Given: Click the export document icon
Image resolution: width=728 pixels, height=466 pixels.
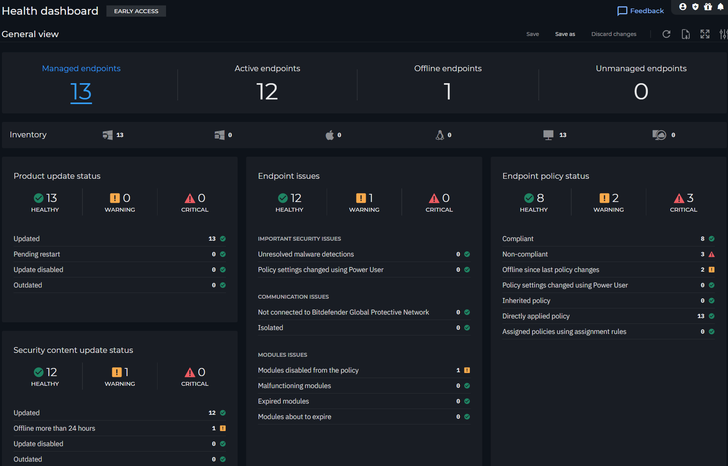Looking at the screenshot, I should pos(686,34).
